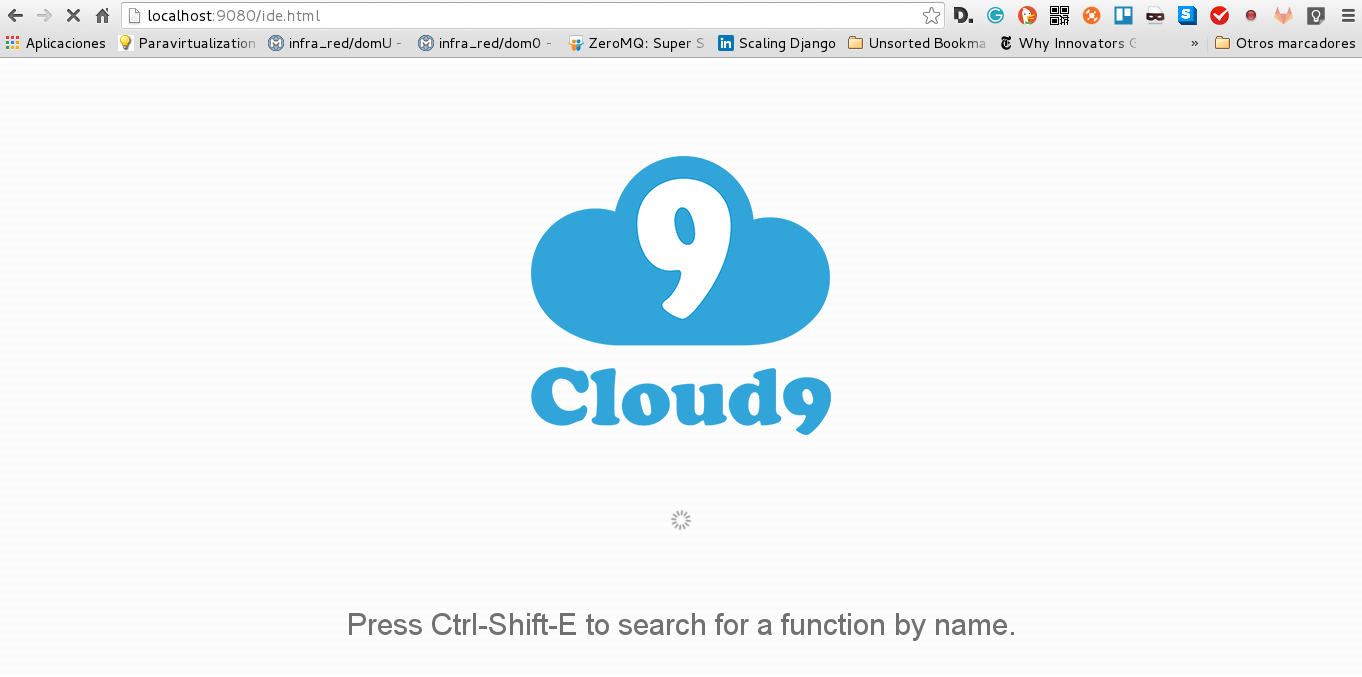Open the Scaling Django bookmark
The image size is (1362, 677).
coord(777,43)
